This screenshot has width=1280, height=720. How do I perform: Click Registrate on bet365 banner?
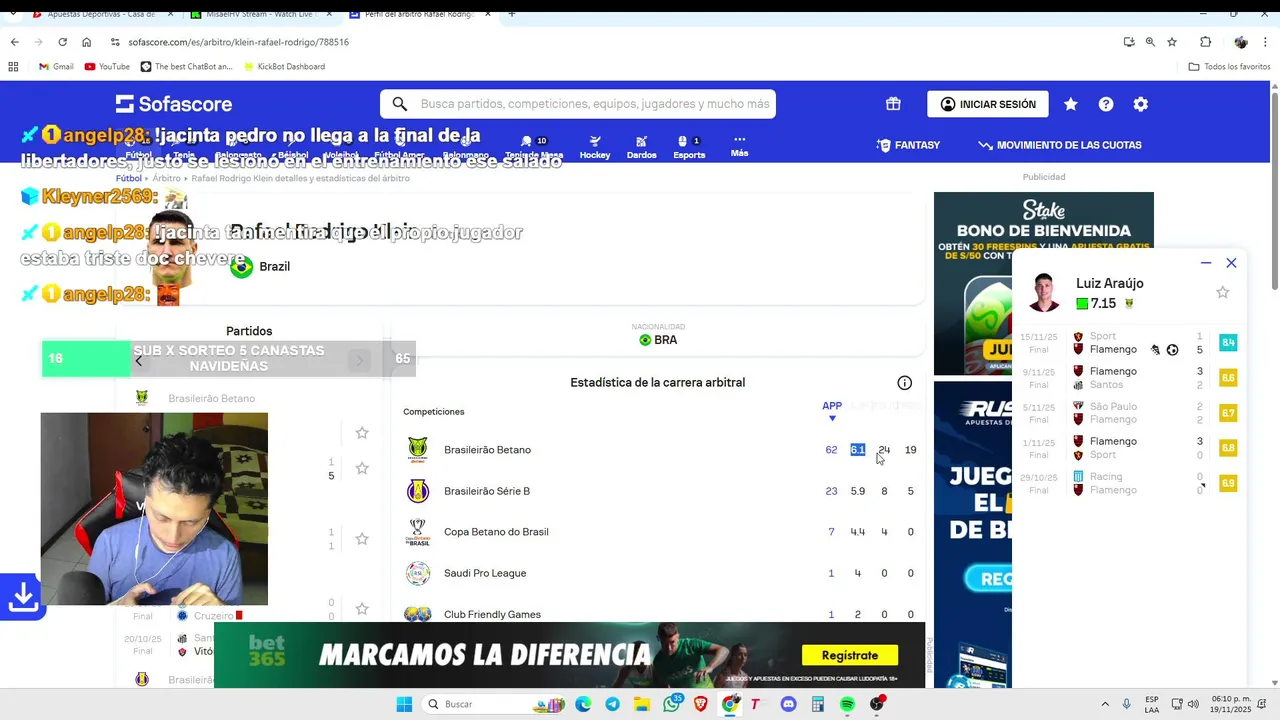pyautogui.click(x=850, y=655)
